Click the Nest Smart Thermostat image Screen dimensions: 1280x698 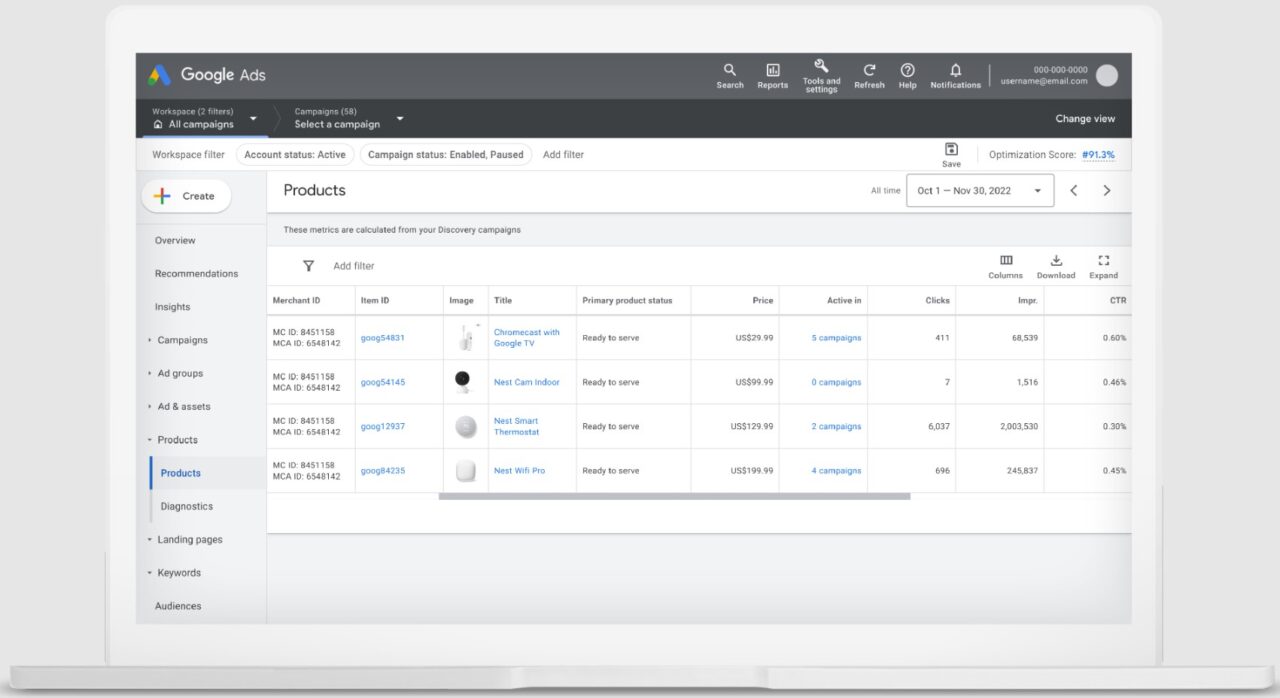(x=466, y=427)
